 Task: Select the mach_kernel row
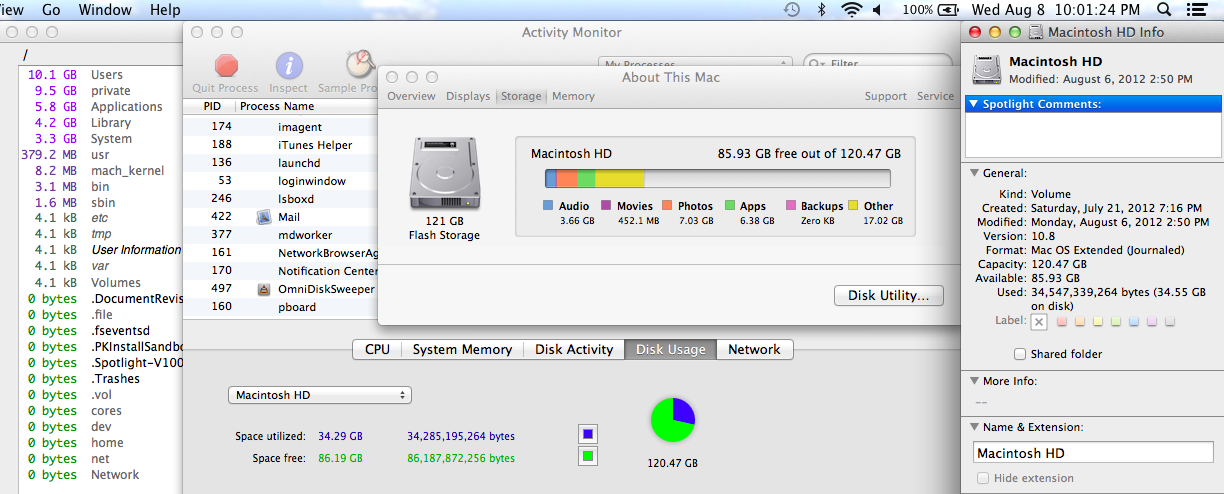click(x=101, y=171)
